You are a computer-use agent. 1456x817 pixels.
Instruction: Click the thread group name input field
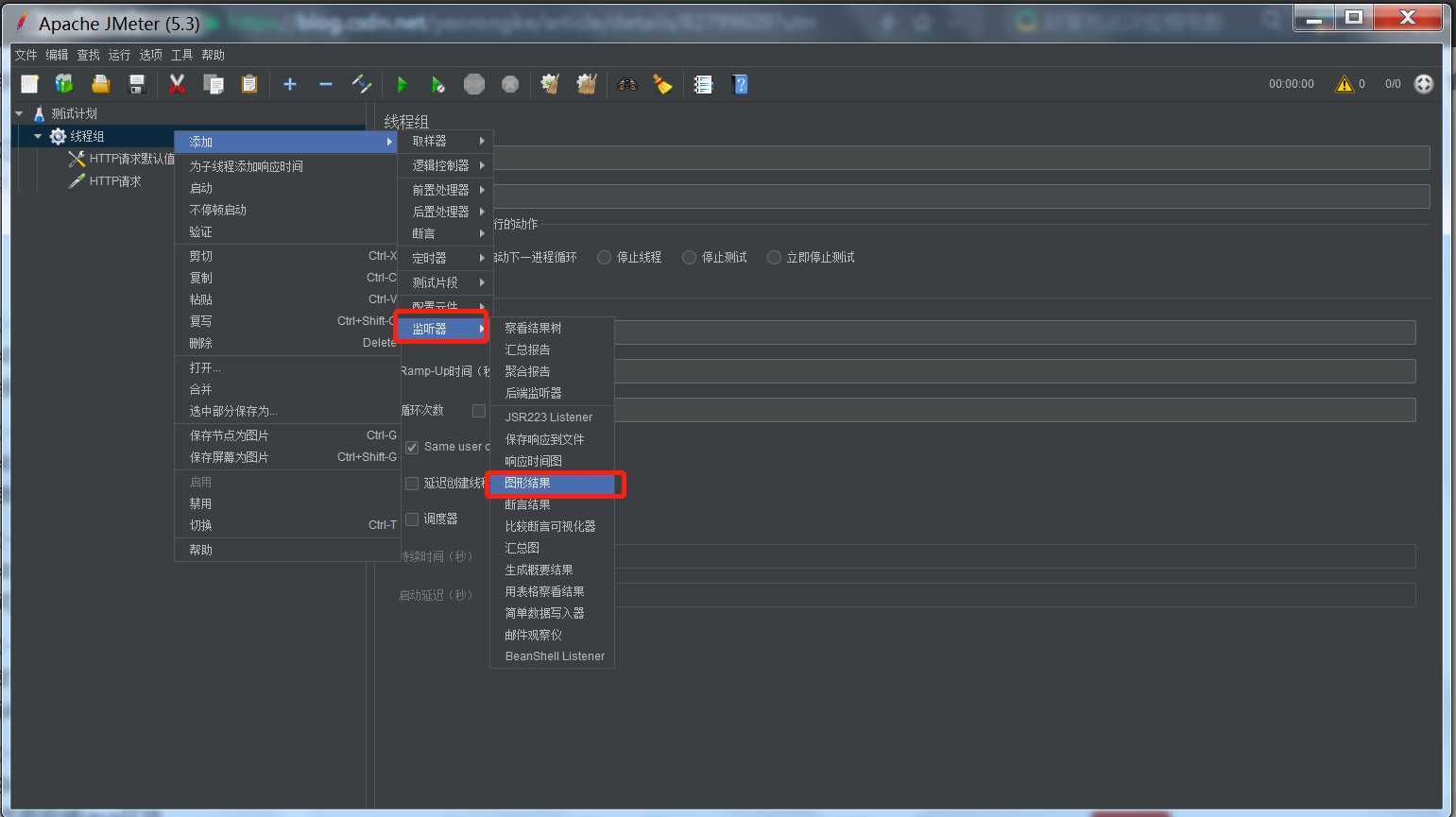pos(960,158)
